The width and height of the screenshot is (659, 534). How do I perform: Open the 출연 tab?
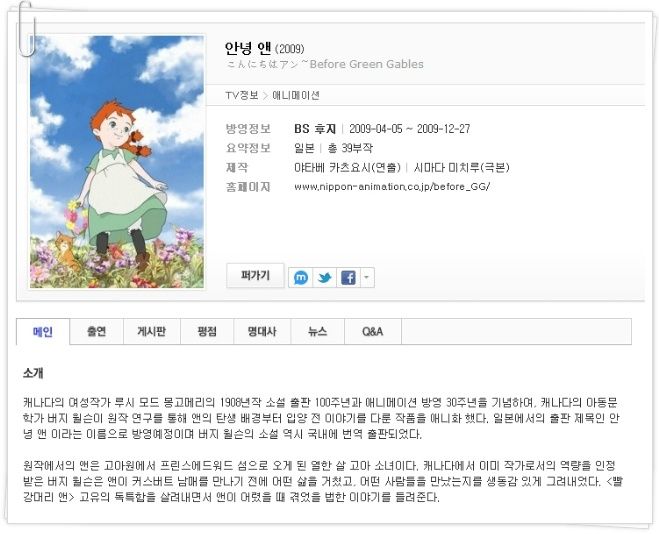pos(96,332)
